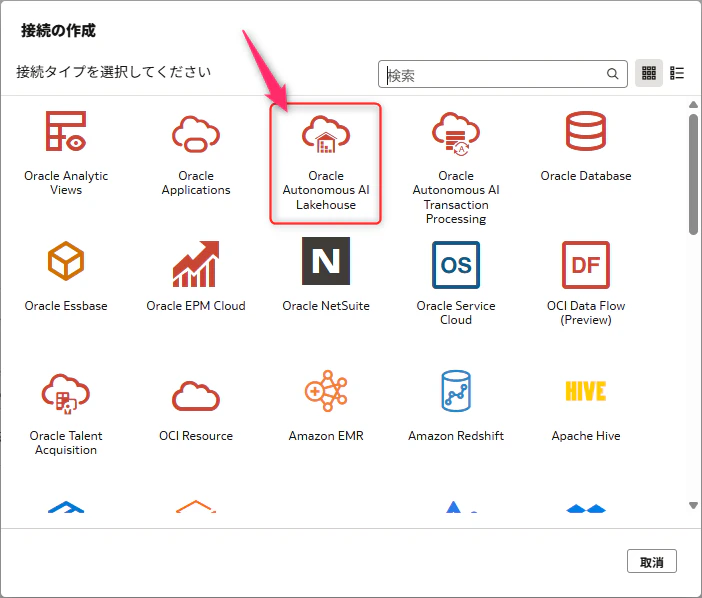
Task: Select Oracle Autonomous AI Lakehouse icon
Action: coord(325,133)
